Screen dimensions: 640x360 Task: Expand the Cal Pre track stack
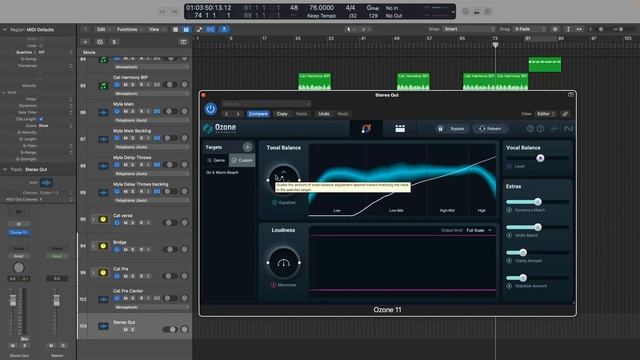click(x=93, y=273)
